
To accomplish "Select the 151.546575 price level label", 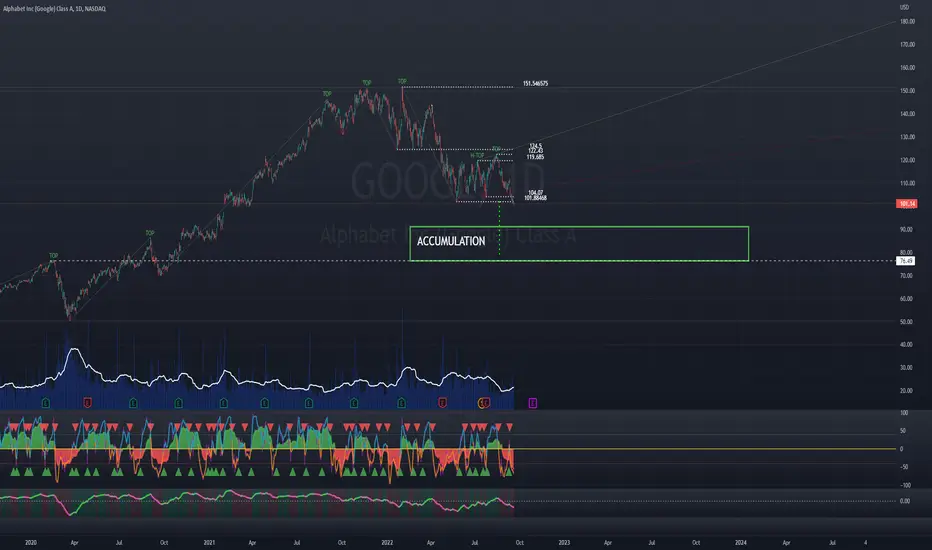I will click(x=536, y=83).
